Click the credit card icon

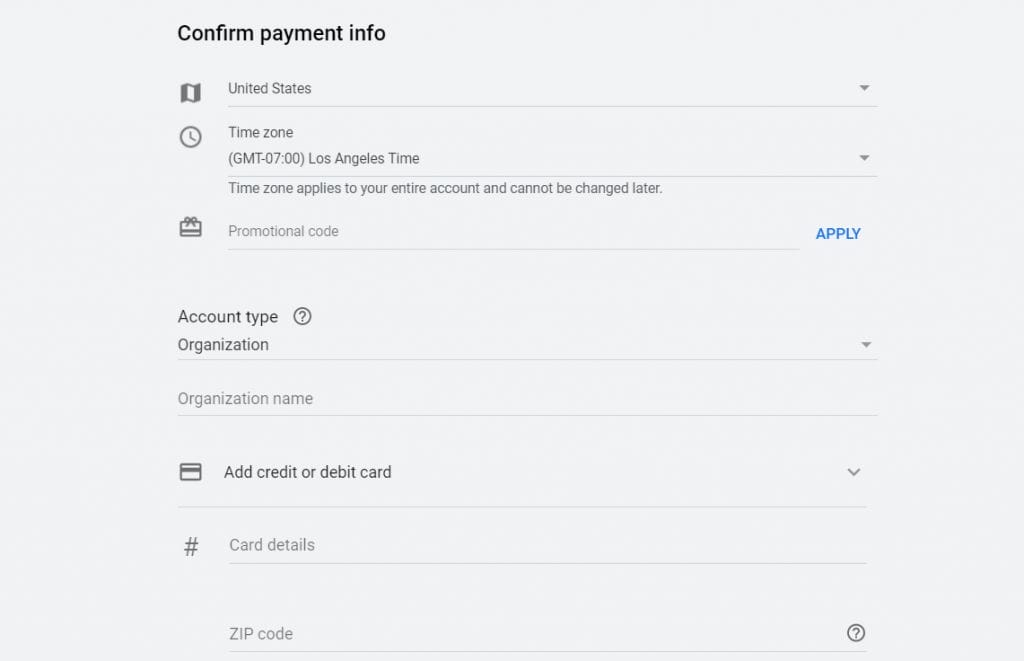[190, 471]
